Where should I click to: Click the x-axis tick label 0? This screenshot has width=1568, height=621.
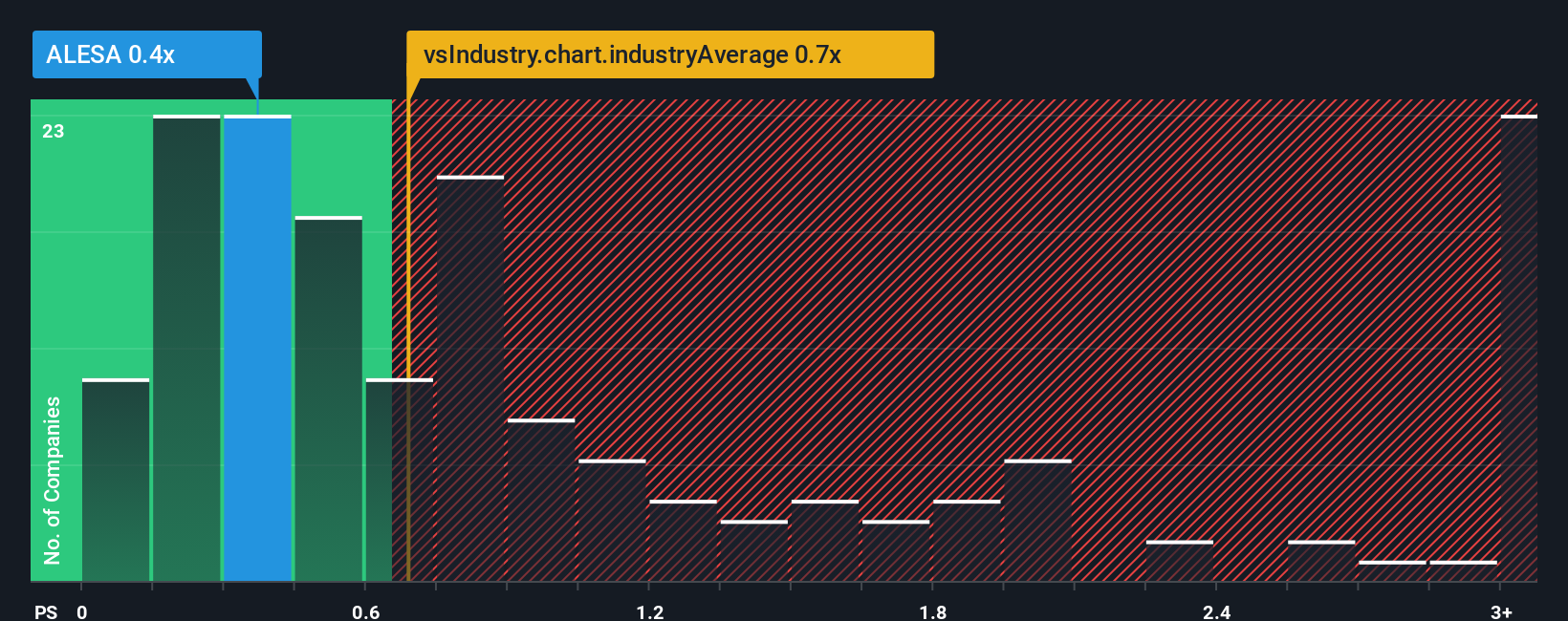tap(82, 611)
